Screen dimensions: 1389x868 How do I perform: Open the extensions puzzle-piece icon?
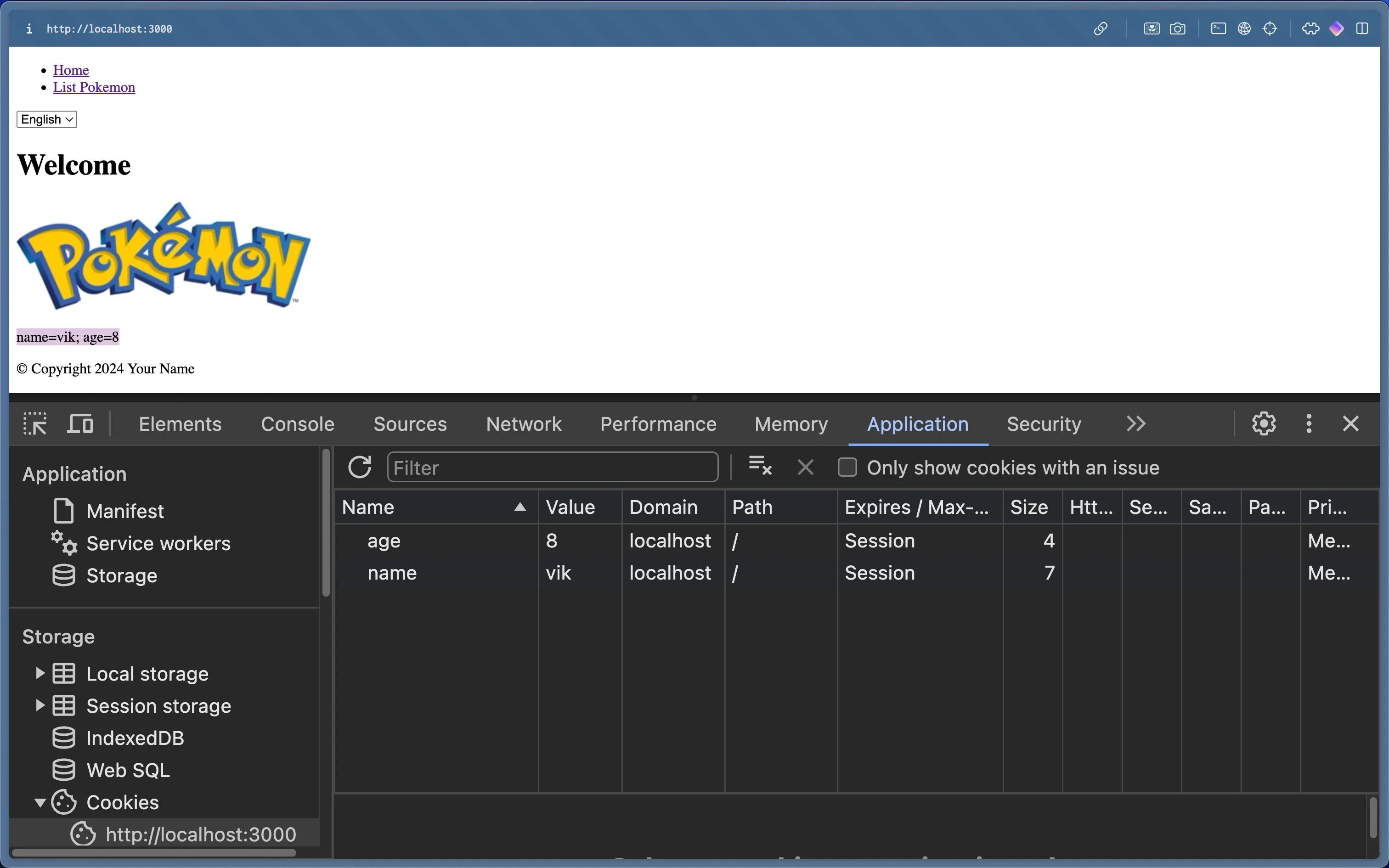1311,28
